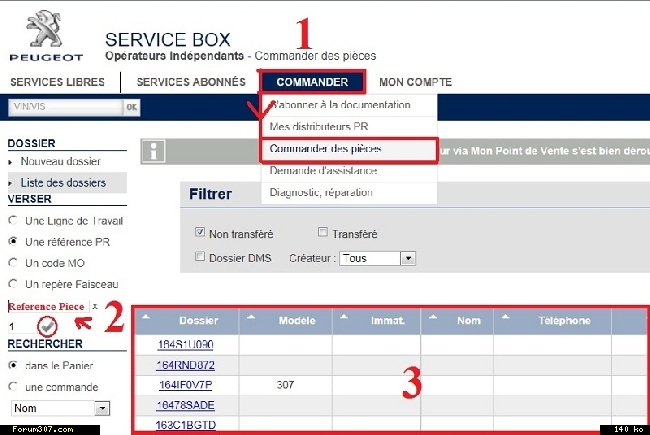Click the quantity field showing 1

(21, 327)
